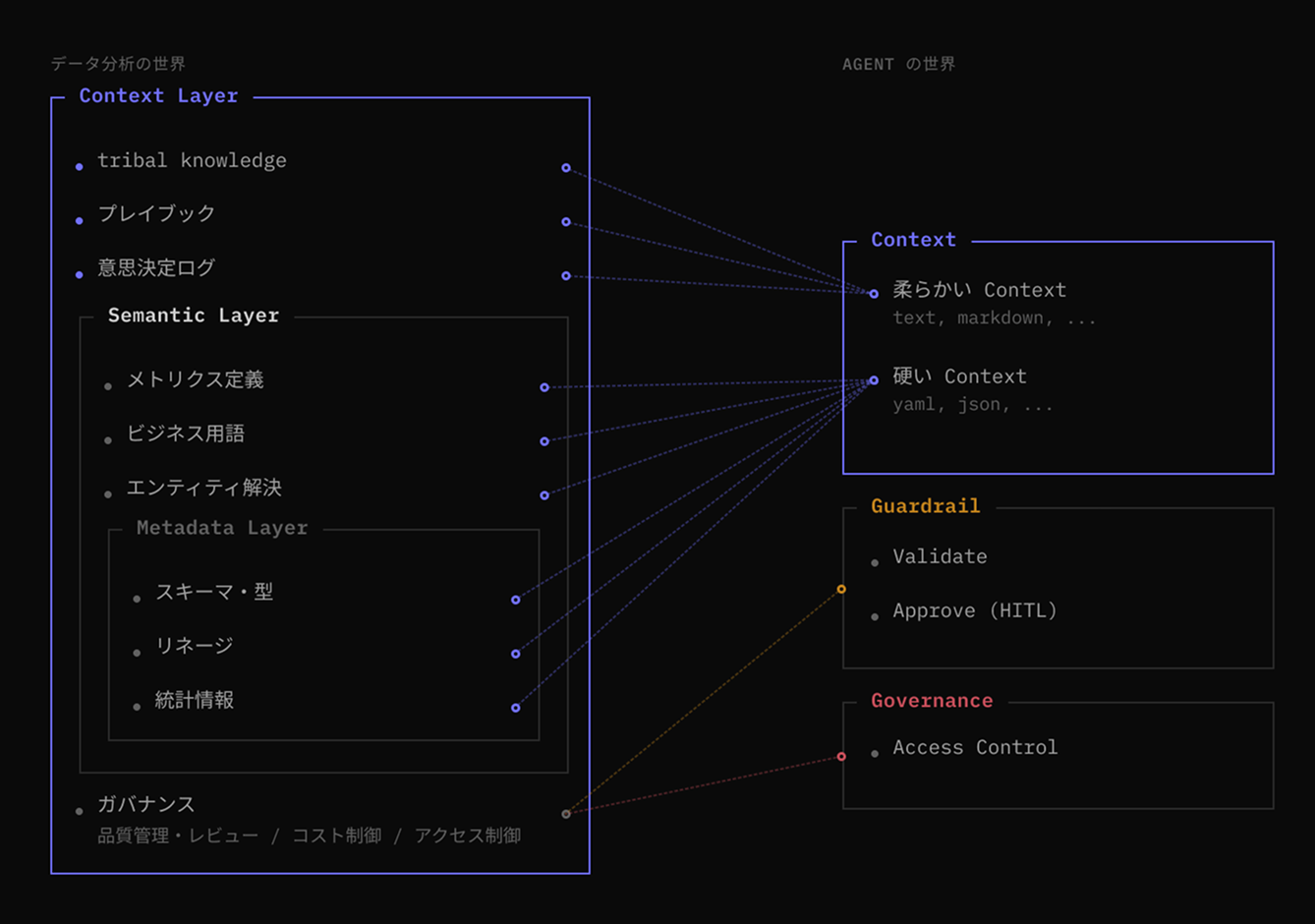Click the connector dot beside tribal knowledge
This screenshot has height=924, width=1315.
(x=565, y=167)
